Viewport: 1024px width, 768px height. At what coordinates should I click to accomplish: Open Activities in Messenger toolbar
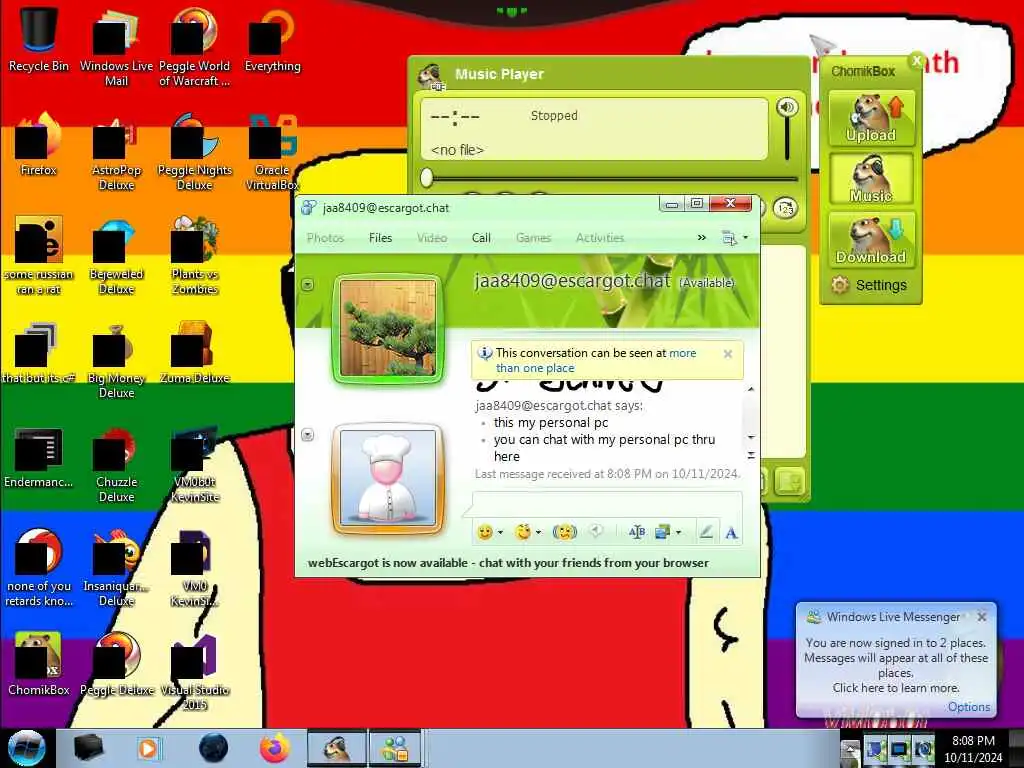tap(600, 238)
